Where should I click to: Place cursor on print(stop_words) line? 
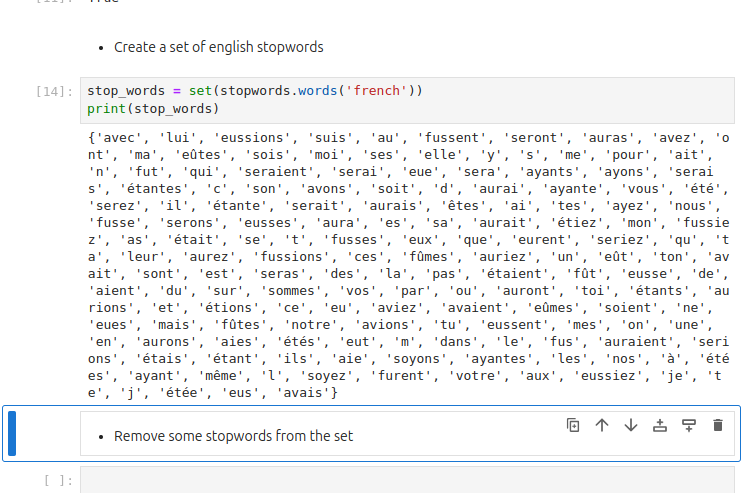tap(153, 108)
